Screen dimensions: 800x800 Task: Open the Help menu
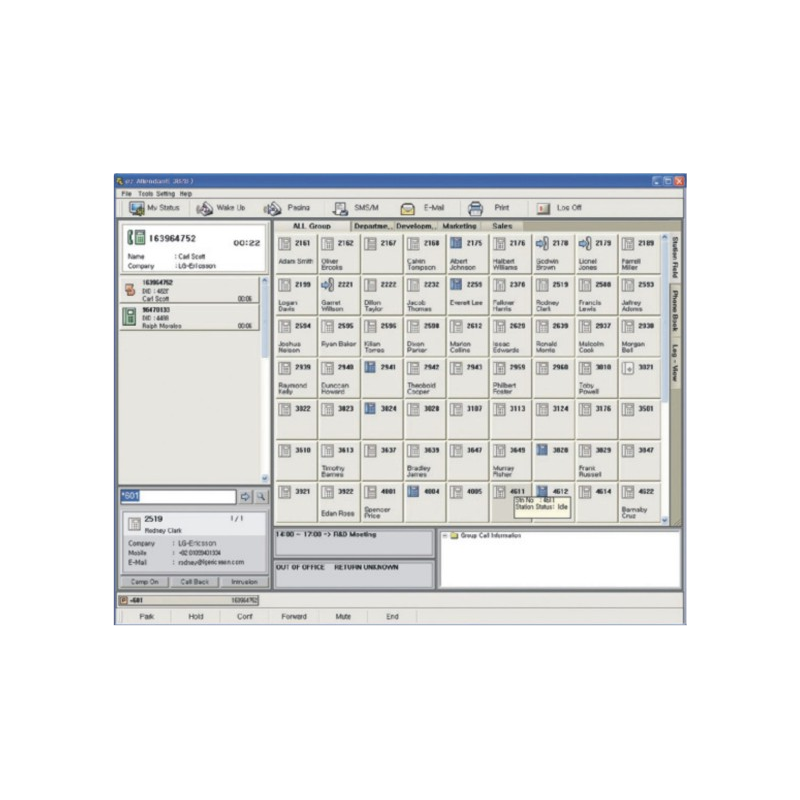click(x=186, y=194)
